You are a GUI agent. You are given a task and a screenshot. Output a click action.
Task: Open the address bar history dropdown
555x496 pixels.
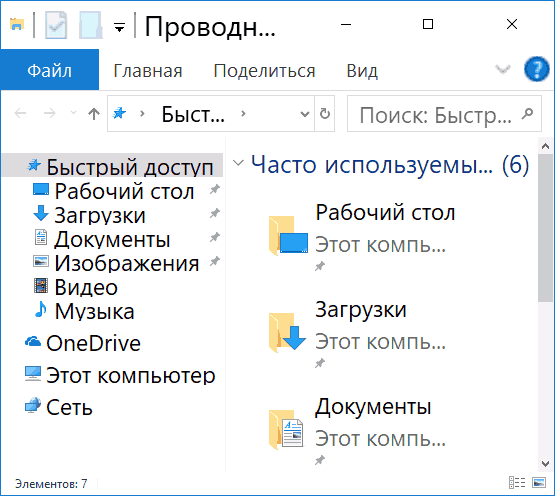[x=304, y=114]
